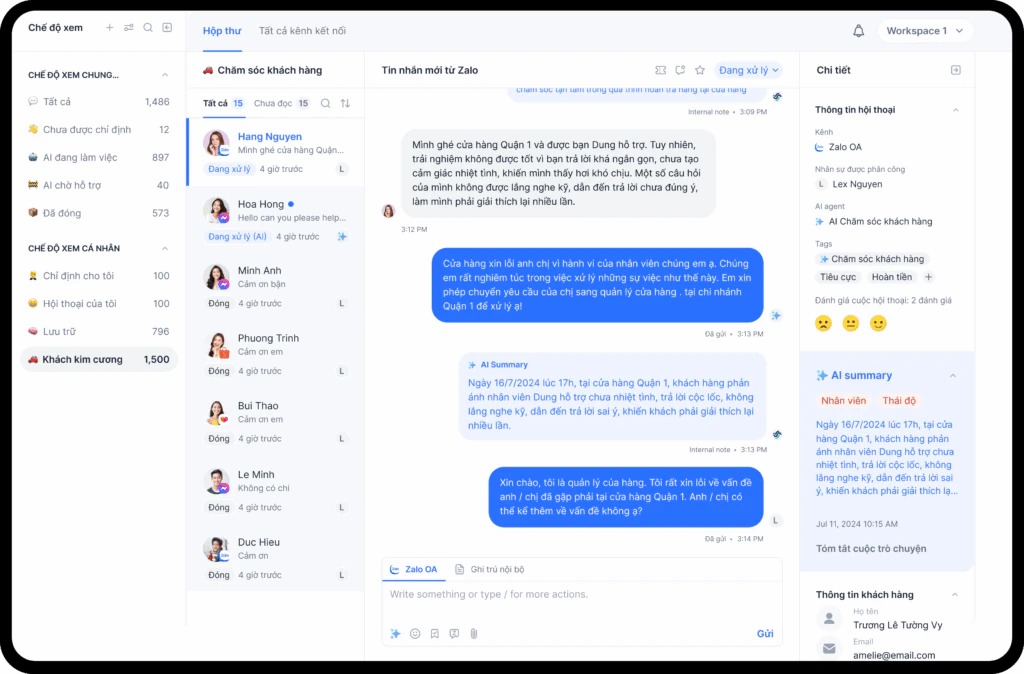Open search in the Chế độ xem header
This screenshot has width=1024, height=674.
click(x=148, y=27)
